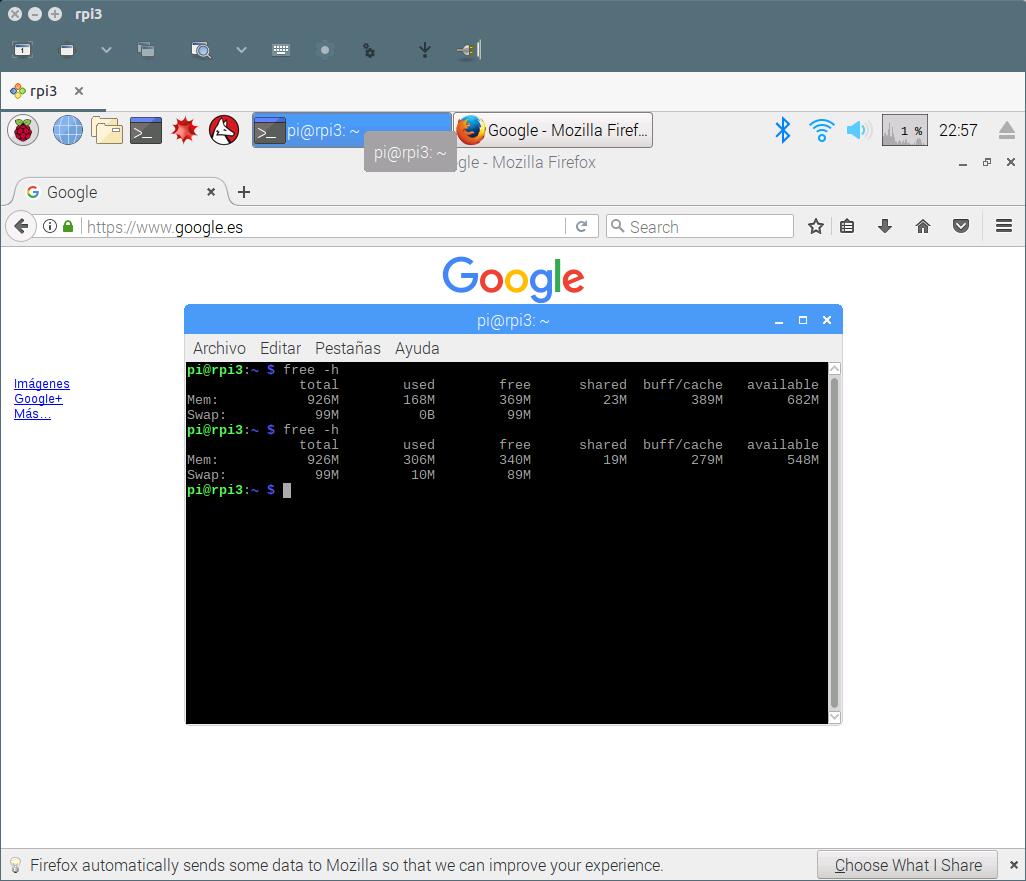Go to Firefox home page
Image resolution: width=1026 pixels, height=881 pixels.
923,227
